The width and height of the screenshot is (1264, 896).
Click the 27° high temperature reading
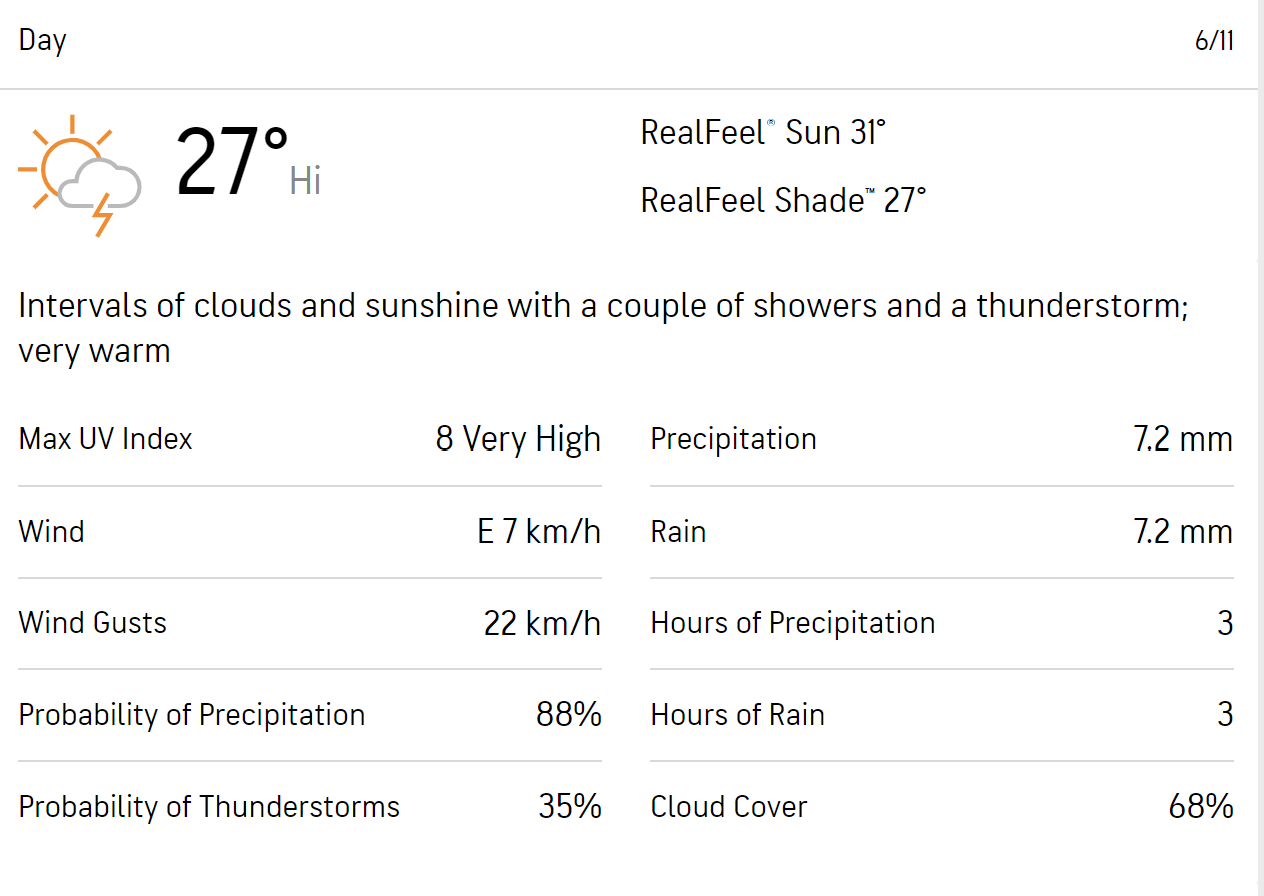tap(233, 162)
